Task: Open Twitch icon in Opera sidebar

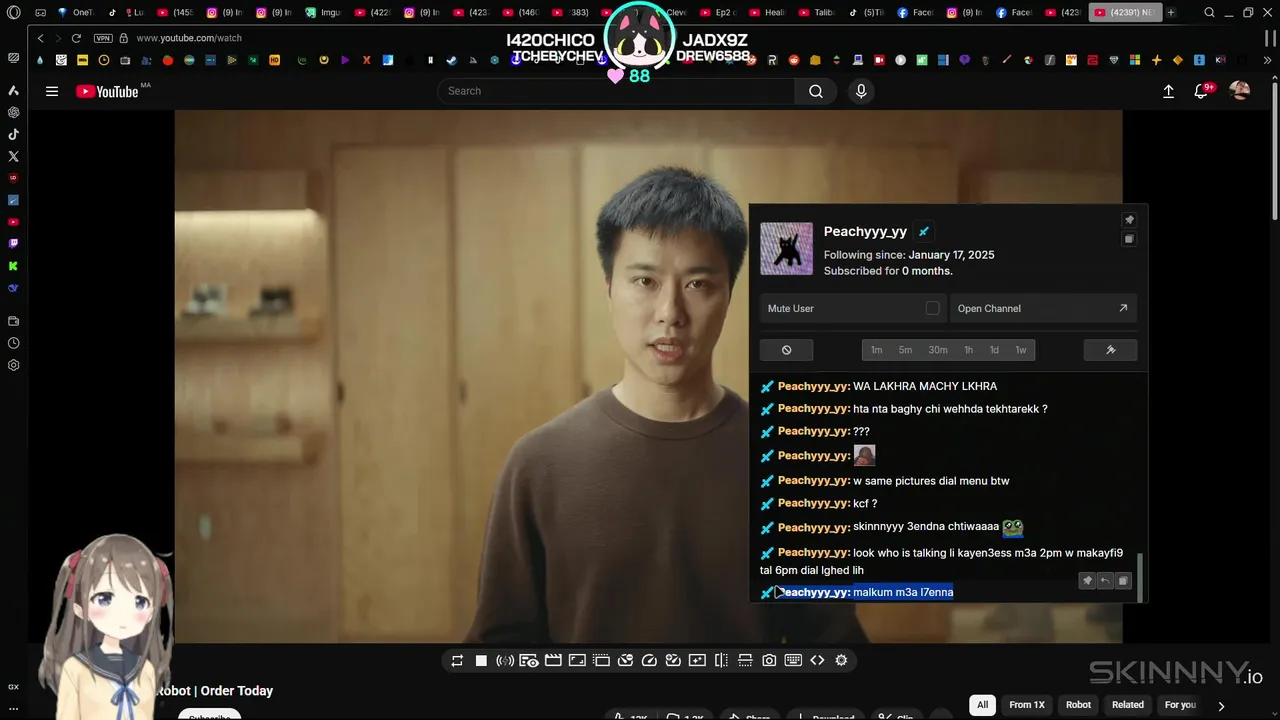Action: (13, 244)
